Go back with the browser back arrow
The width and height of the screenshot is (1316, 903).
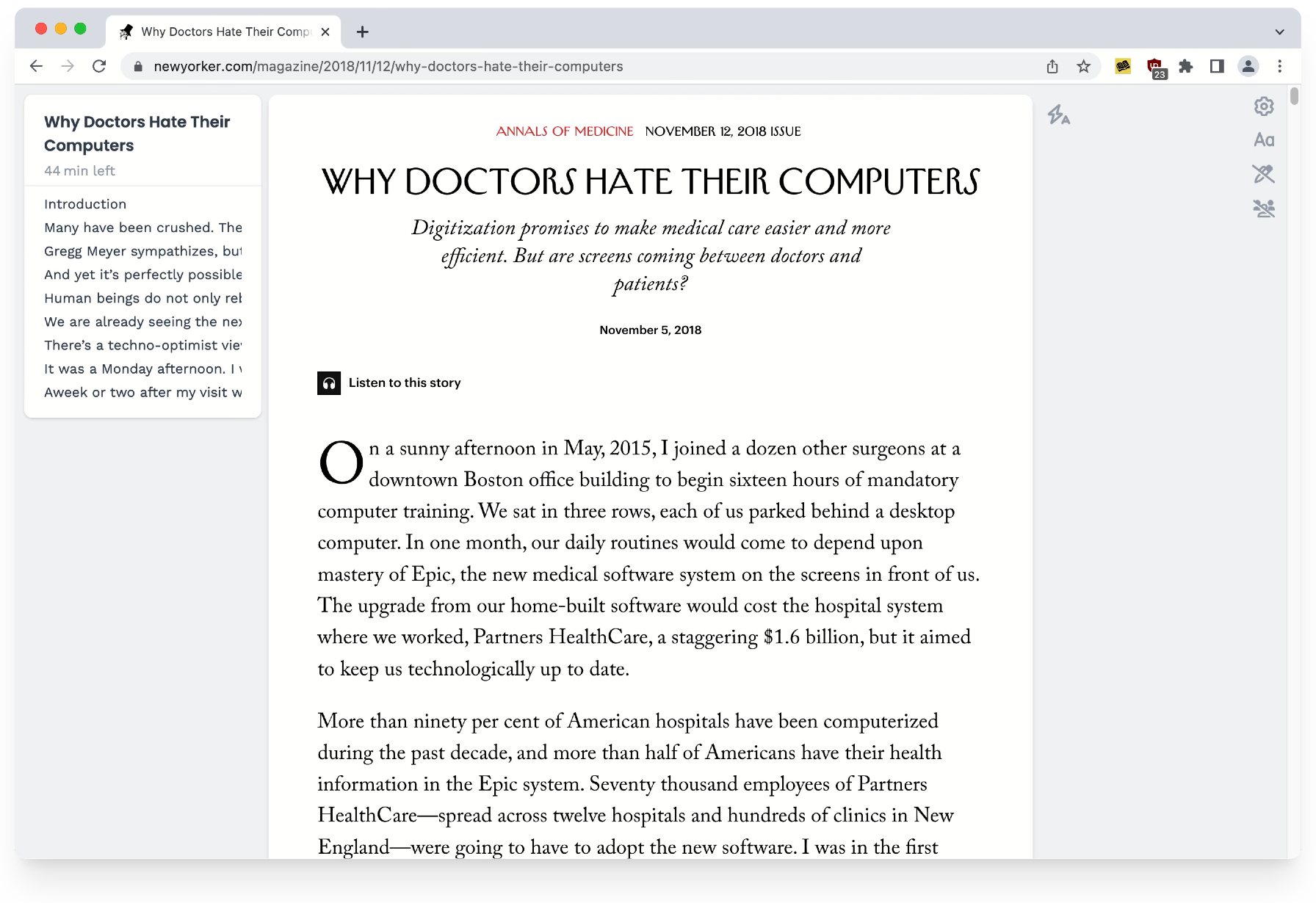coord(36,66)
